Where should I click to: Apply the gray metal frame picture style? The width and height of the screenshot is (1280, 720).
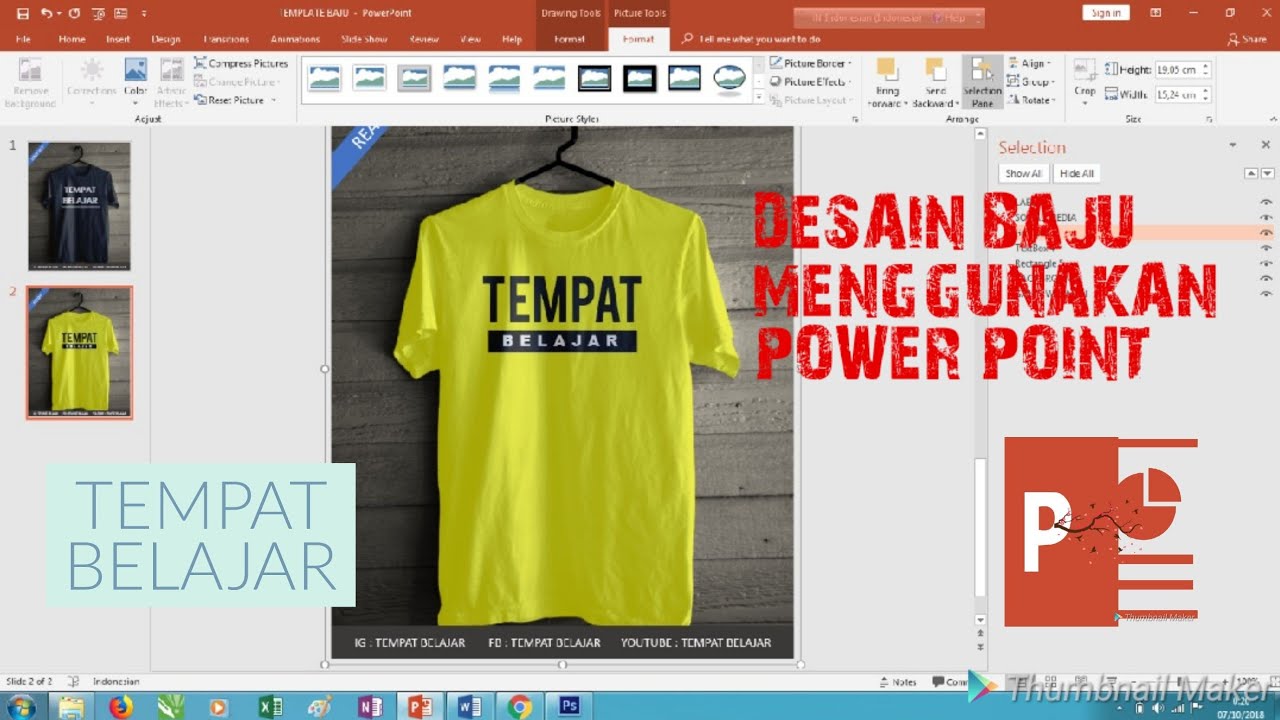(x=414, y=78)
